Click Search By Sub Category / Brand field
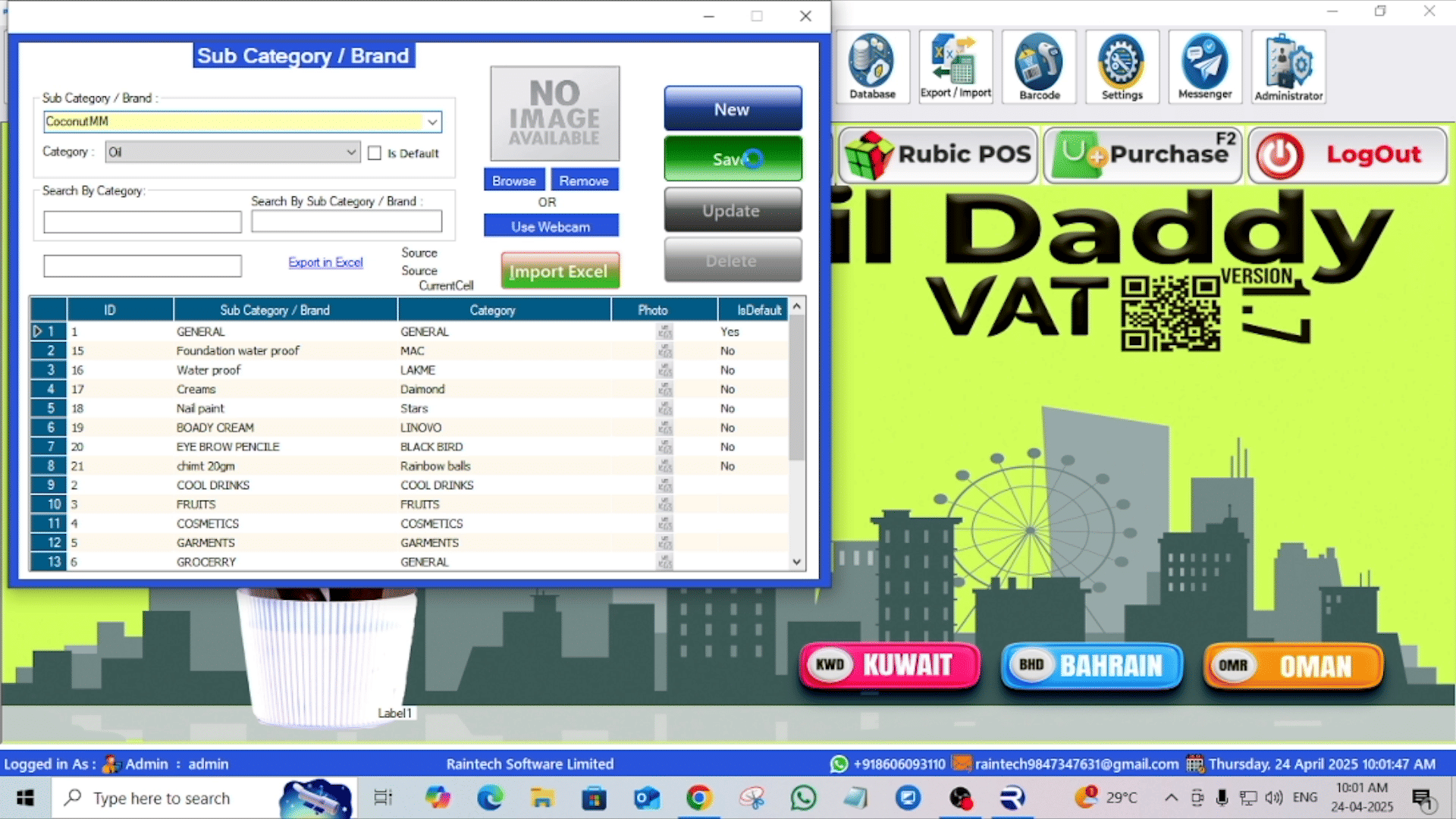This screenshot has width=1456, height=819. (347, 221)
